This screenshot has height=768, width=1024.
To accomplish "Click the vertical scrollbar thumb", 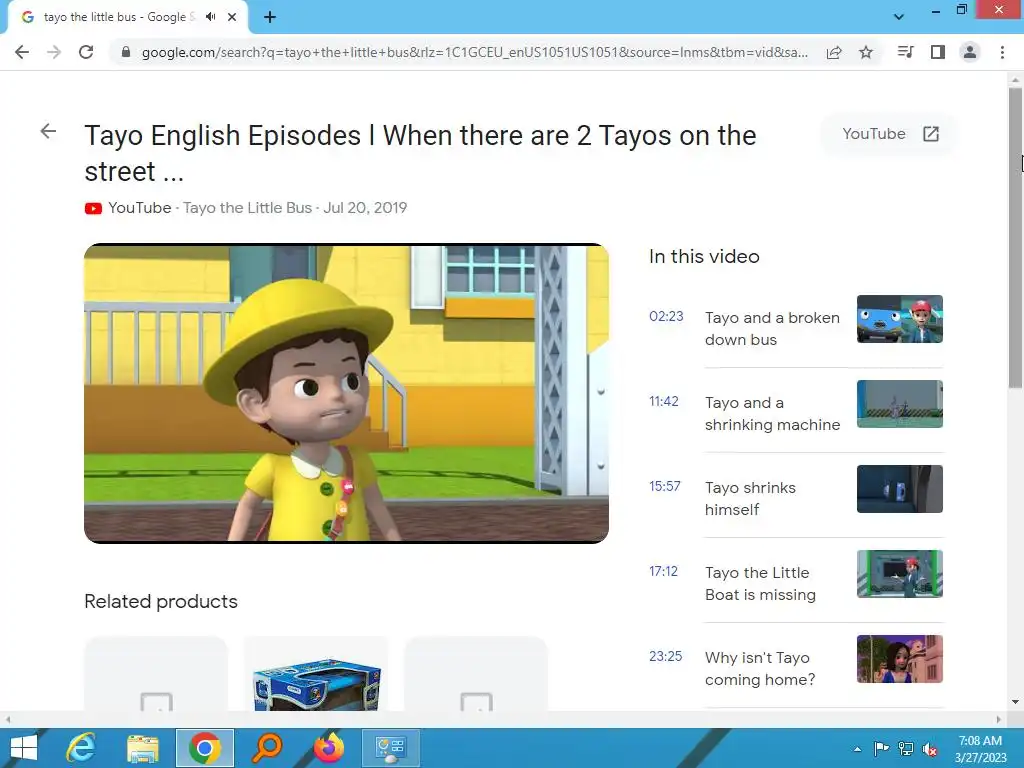I will pos(1015,238).
